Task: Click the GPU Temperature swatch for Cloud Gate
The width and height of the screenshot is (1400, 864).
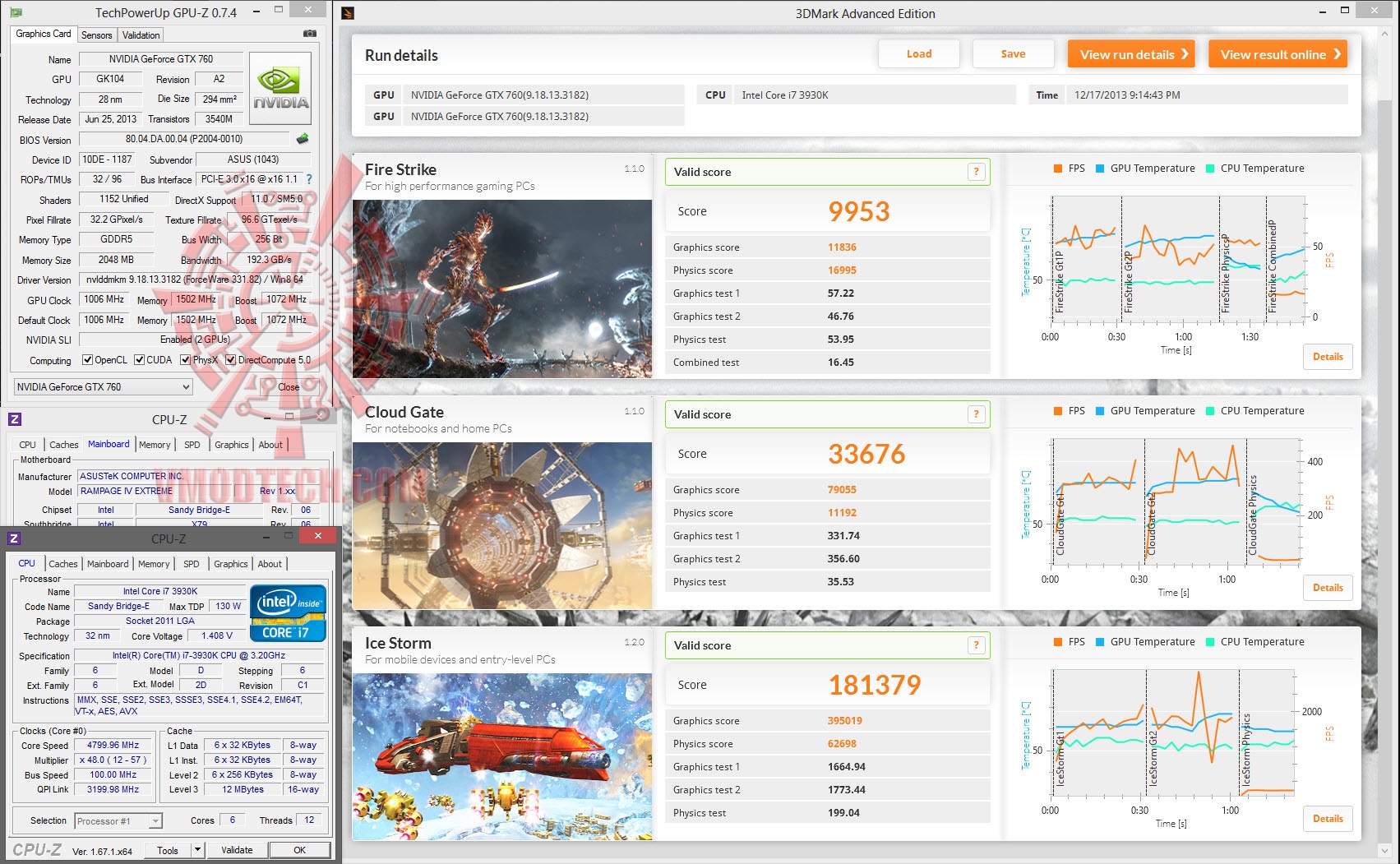Action: tap(1100, 411)
